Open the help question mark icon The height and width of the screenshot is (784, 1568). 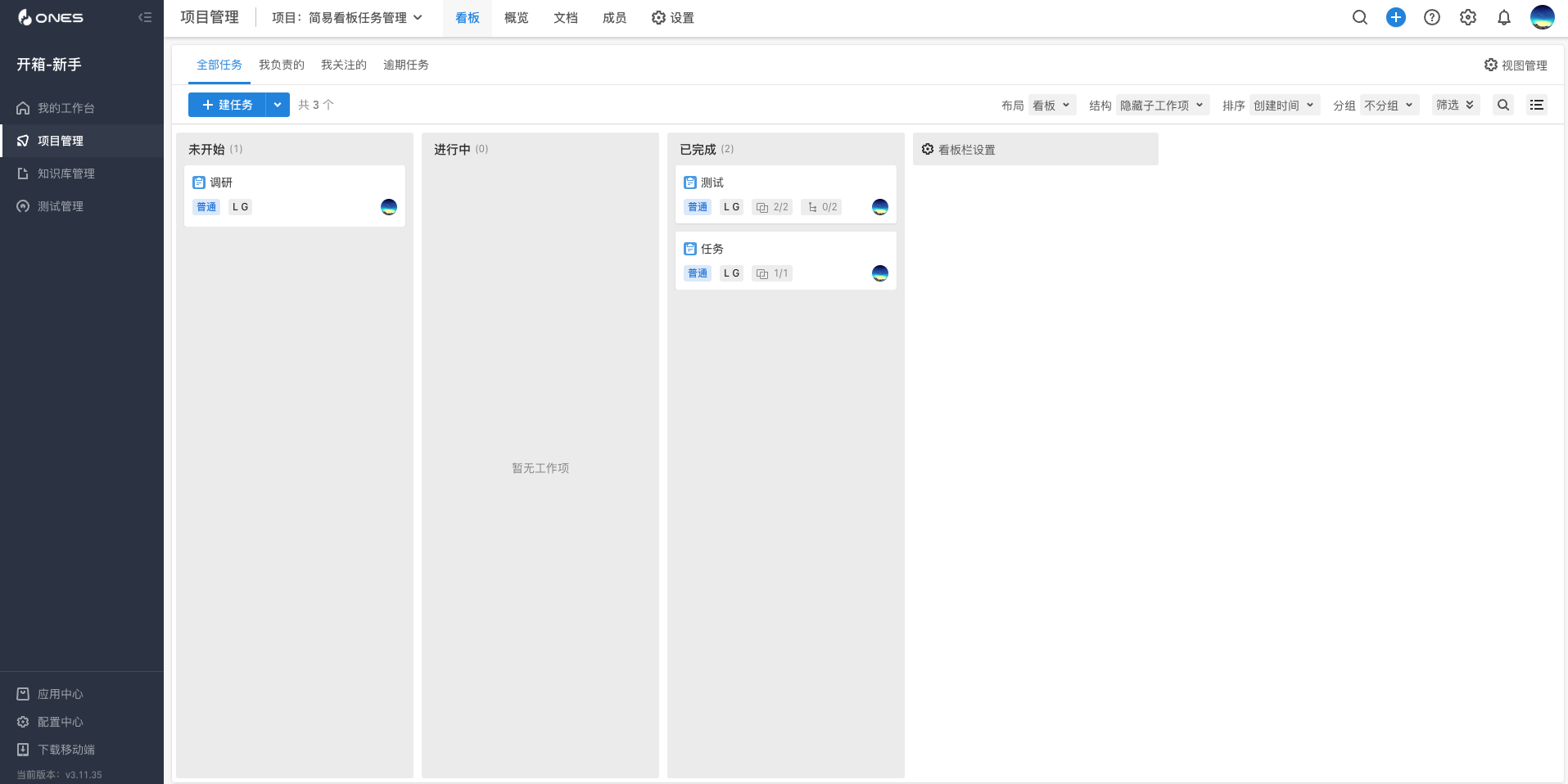1432,17
